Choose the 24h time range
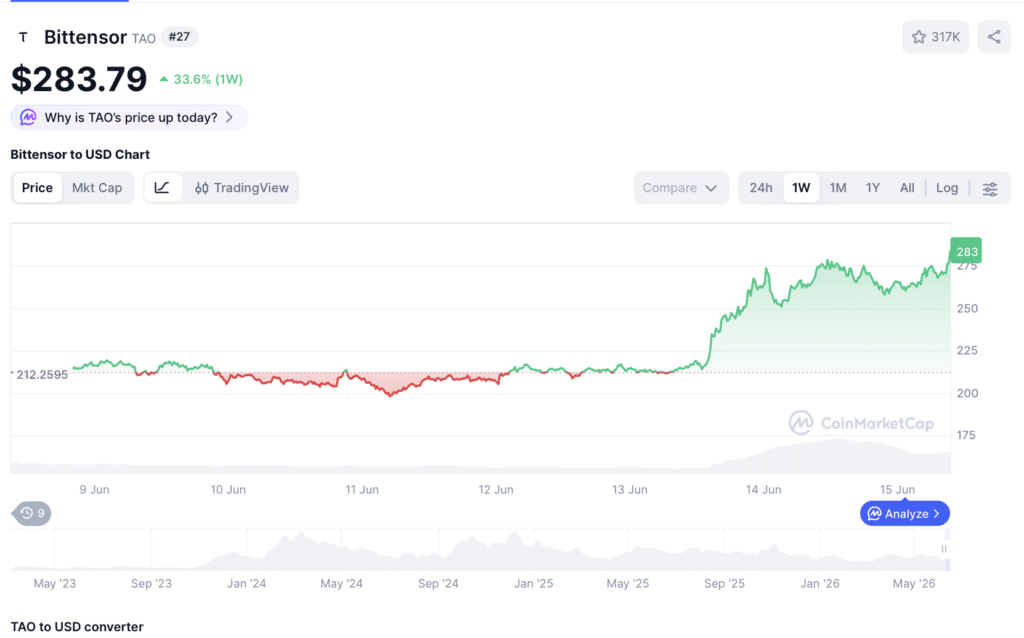 pyautogui.click(x=761, y=188)
